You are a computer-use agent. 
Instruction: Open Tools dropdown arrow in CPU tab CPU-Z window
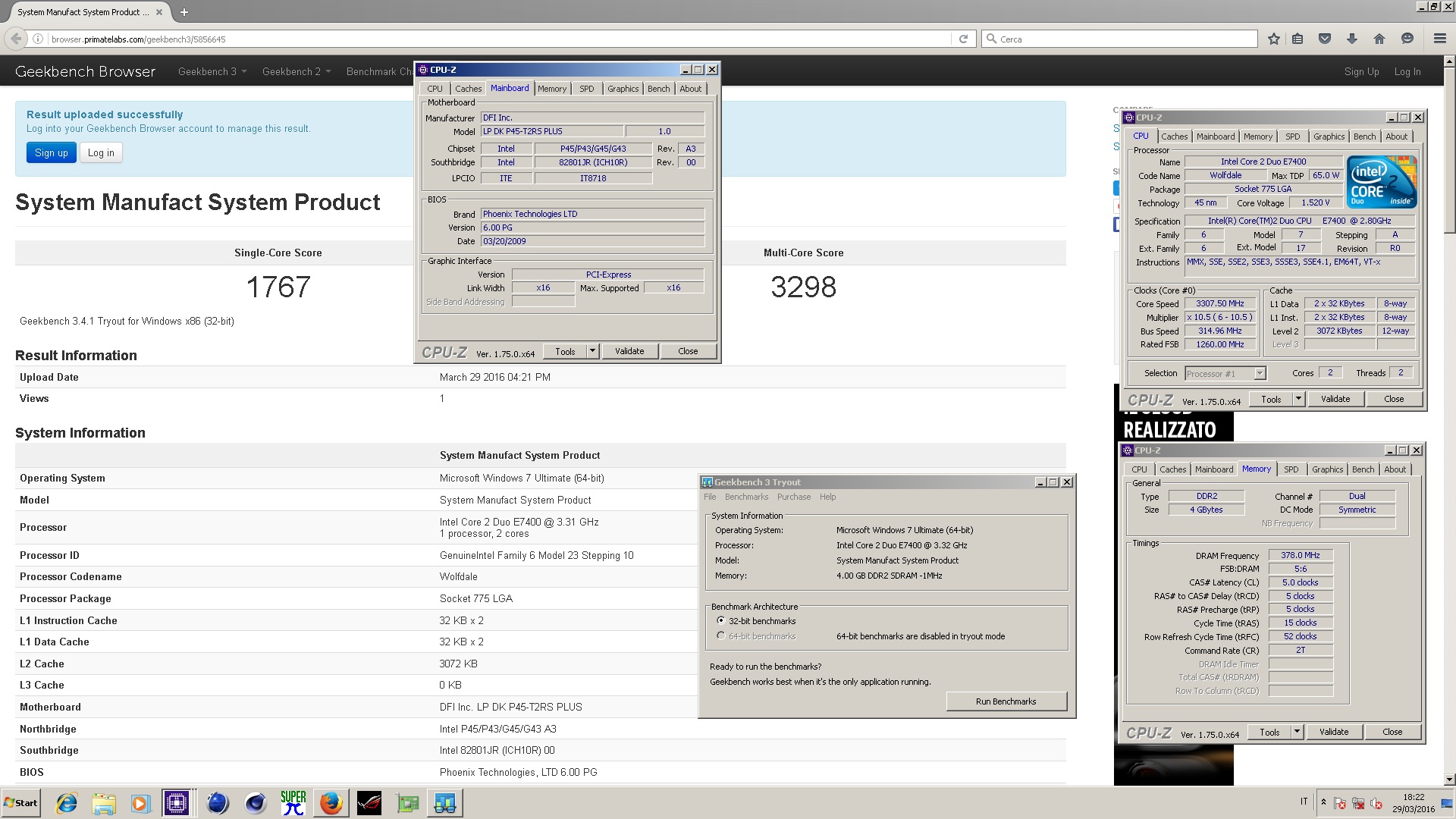tap(1298, 399)
